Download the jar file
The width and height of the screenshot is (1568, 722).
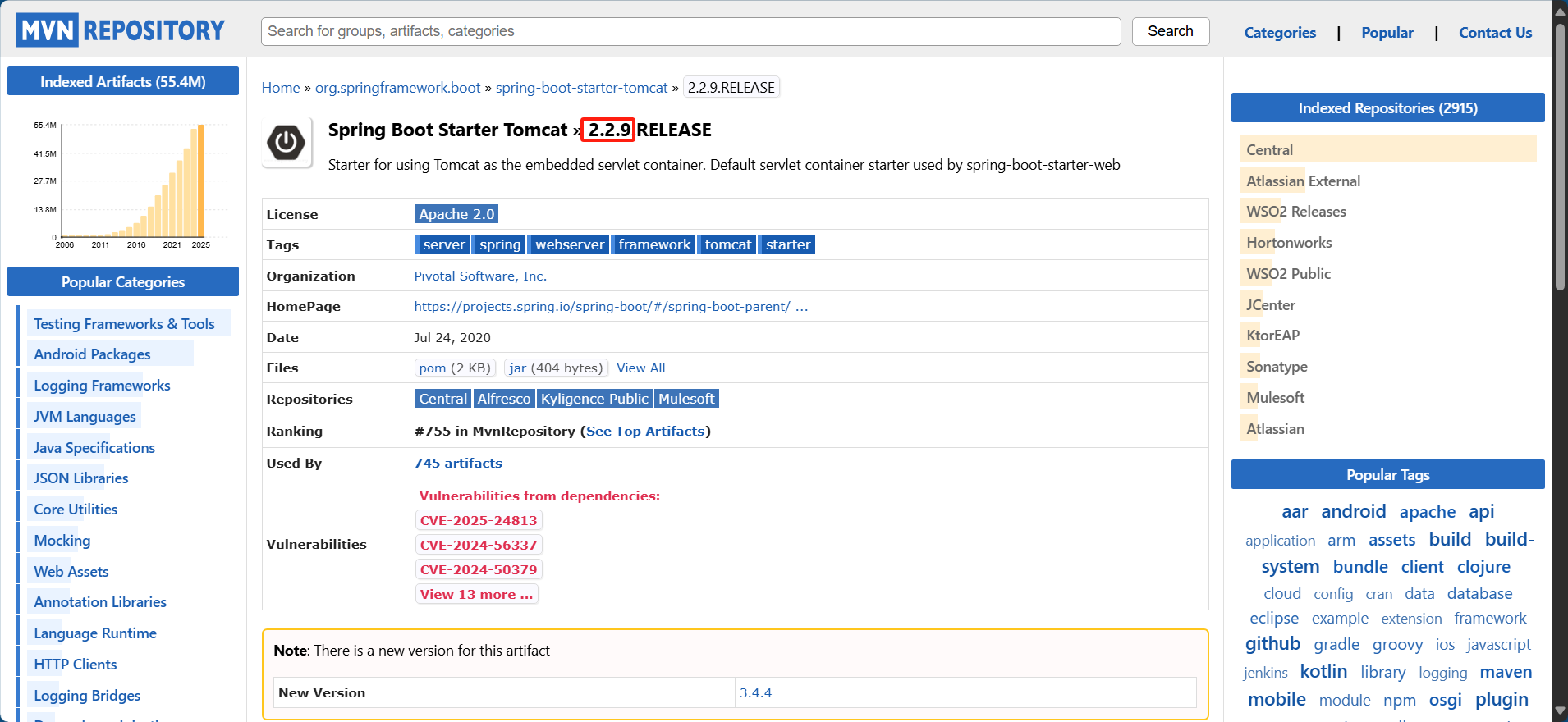(x=556, y=368)
